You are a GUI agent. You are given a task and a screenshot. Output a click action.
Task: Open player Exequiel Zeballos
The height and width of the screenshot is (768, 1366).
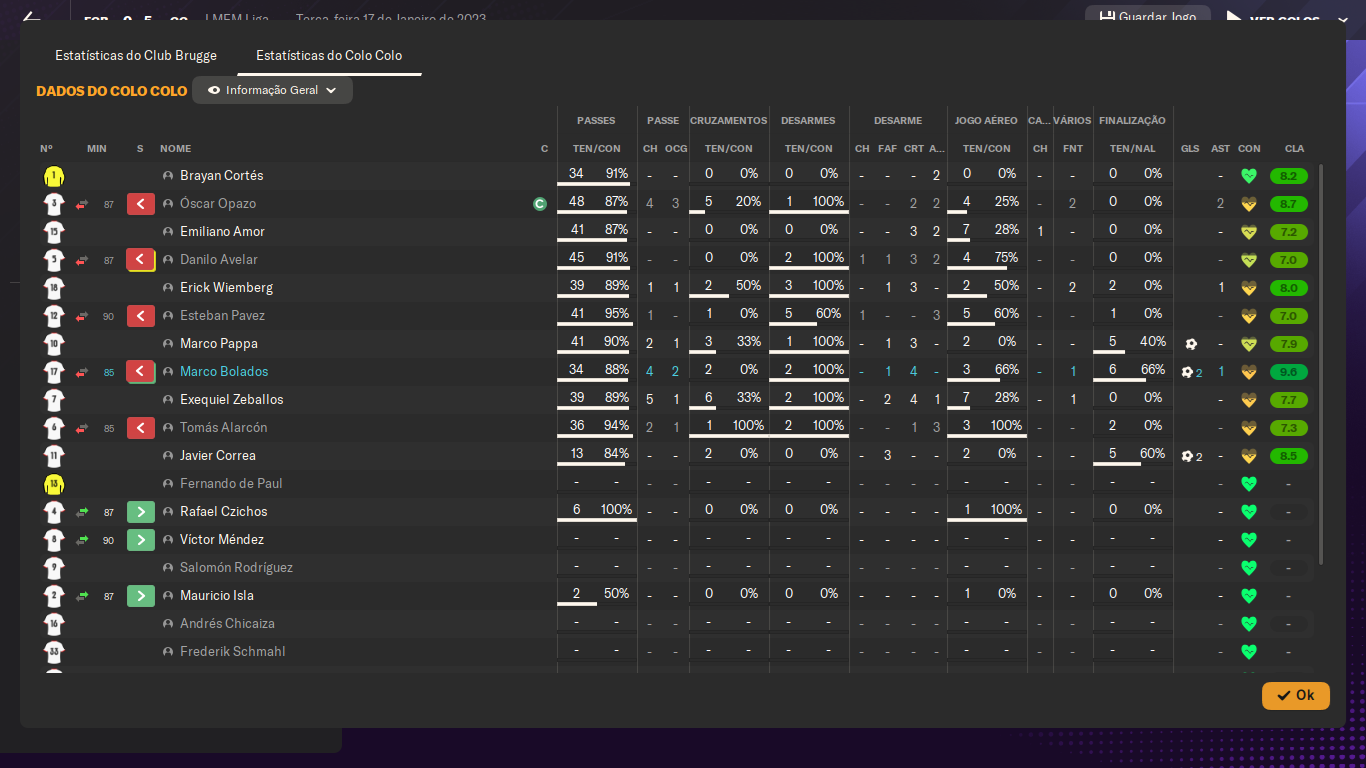pyautogui.click(x=231, y=400)
